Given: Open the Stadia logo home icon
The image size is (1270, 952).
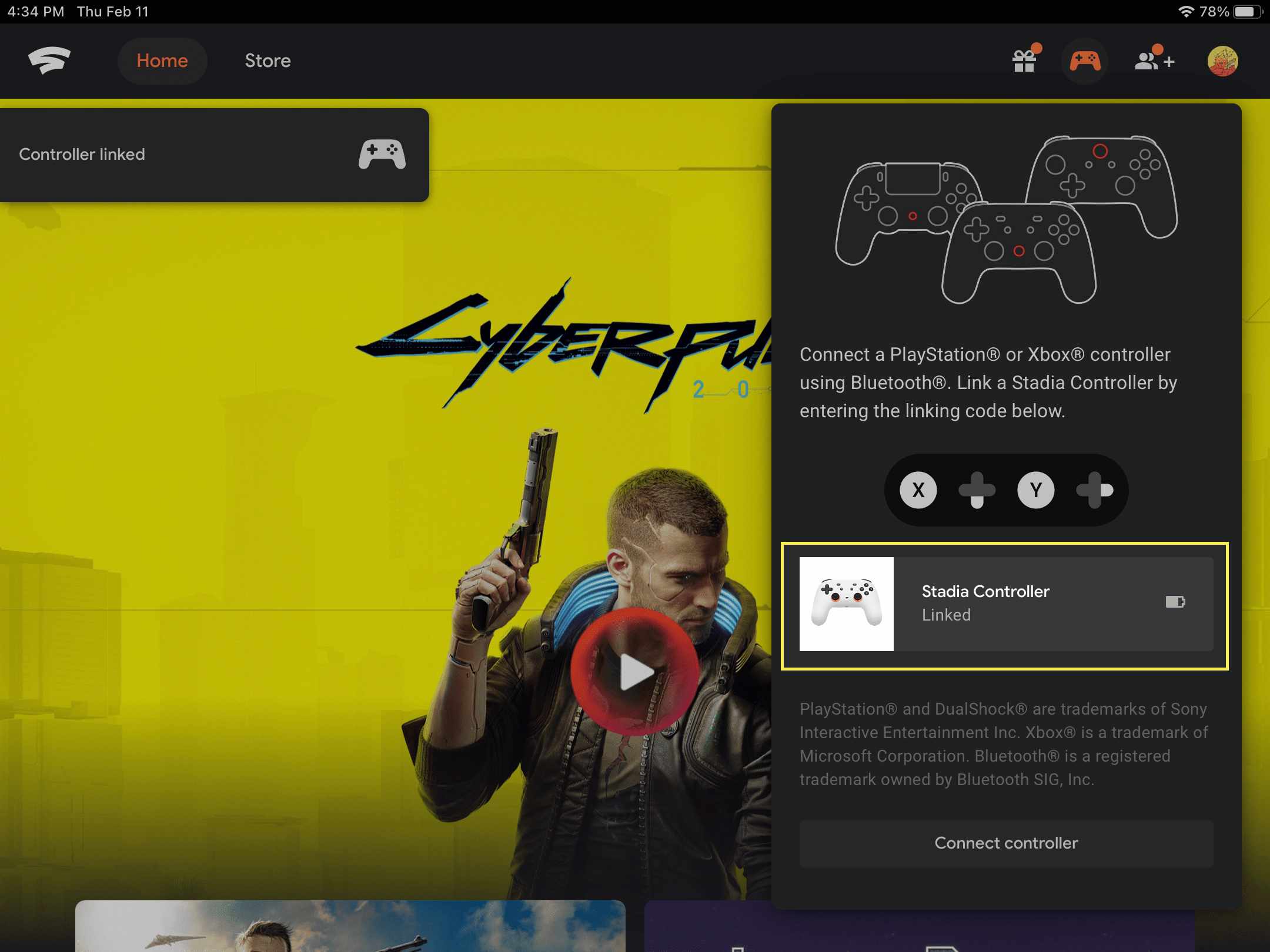Looking at the screenshot, I should click(x=49, y=61).
